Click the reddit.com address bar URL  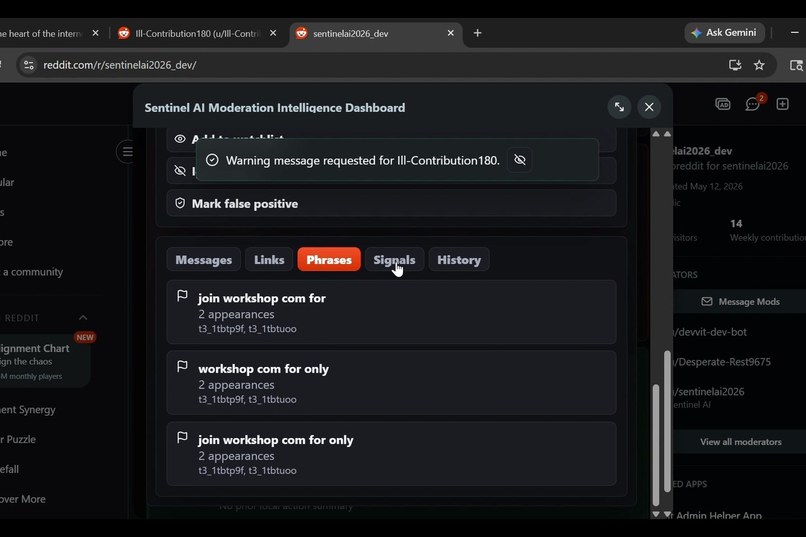120,65
